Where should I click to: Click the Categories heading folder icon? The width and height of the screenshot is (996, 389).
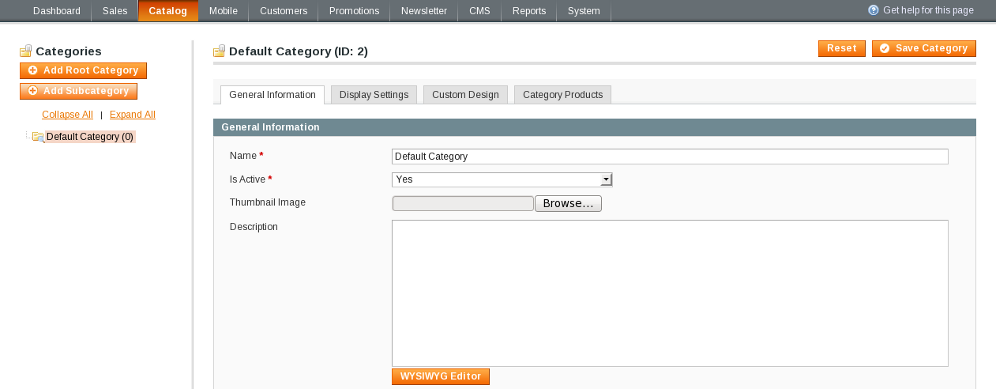pyautogui.click(x=26, y=51)
